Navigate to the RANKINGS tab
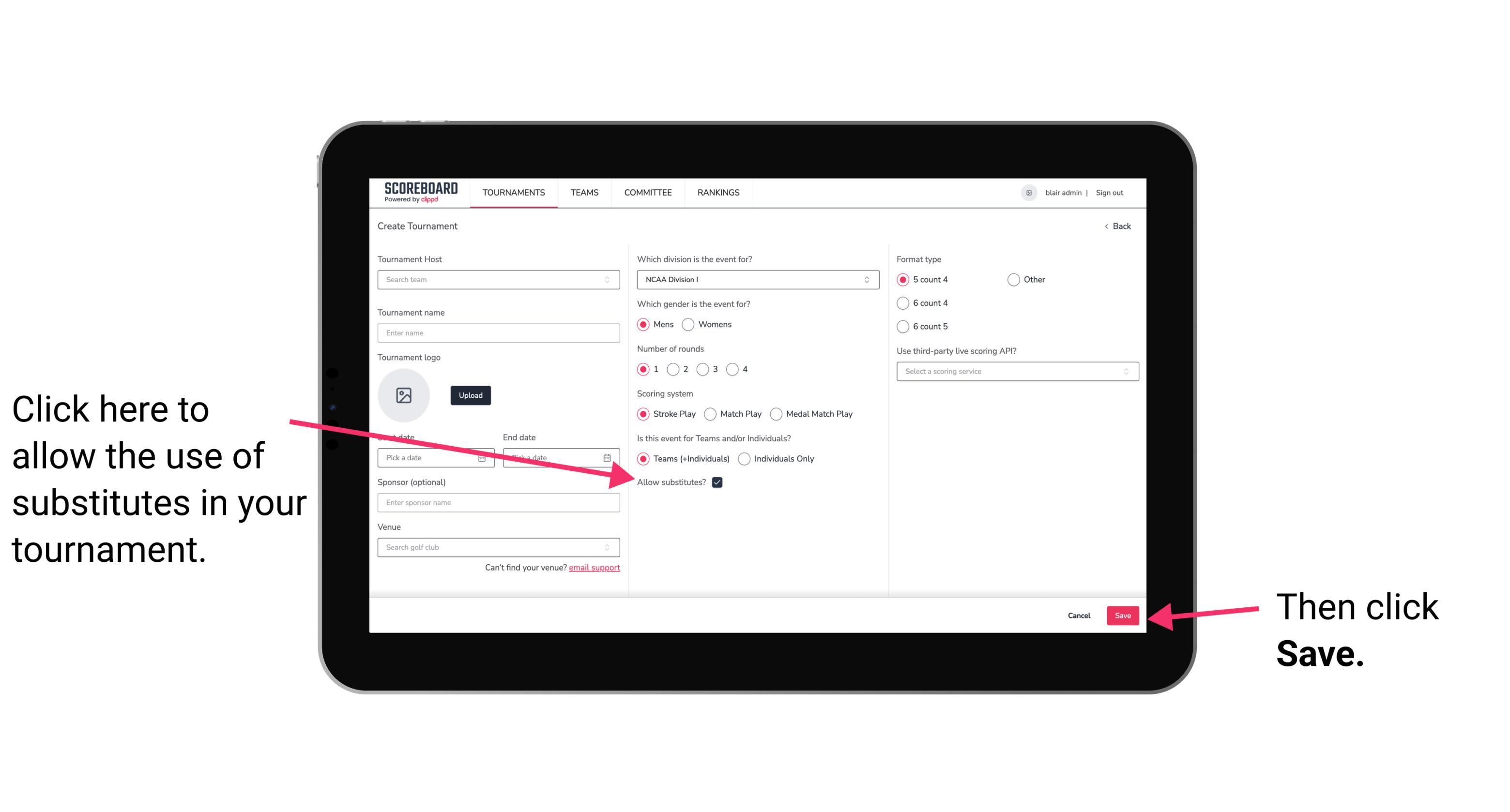This screenshot has width=1510, height=812. coord(718,192)
